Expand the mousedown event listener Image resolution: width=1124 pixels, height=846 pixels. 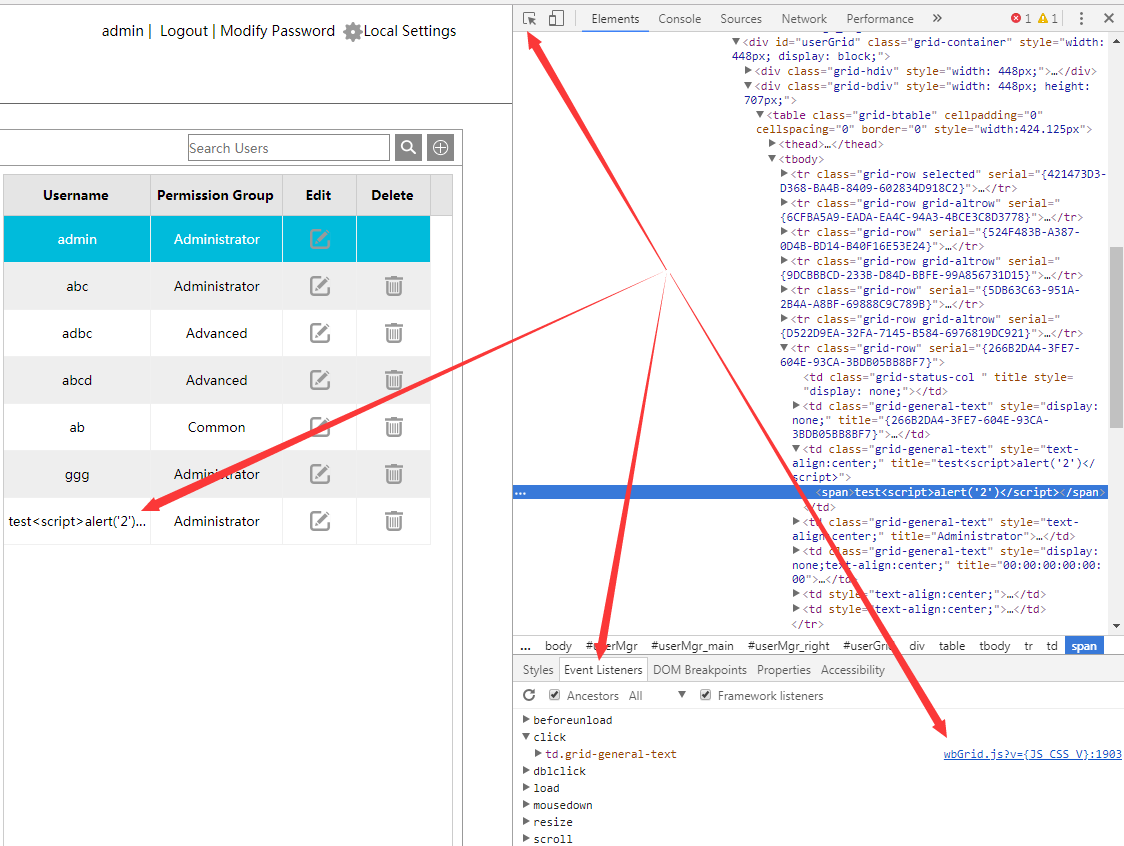point(526,805)
